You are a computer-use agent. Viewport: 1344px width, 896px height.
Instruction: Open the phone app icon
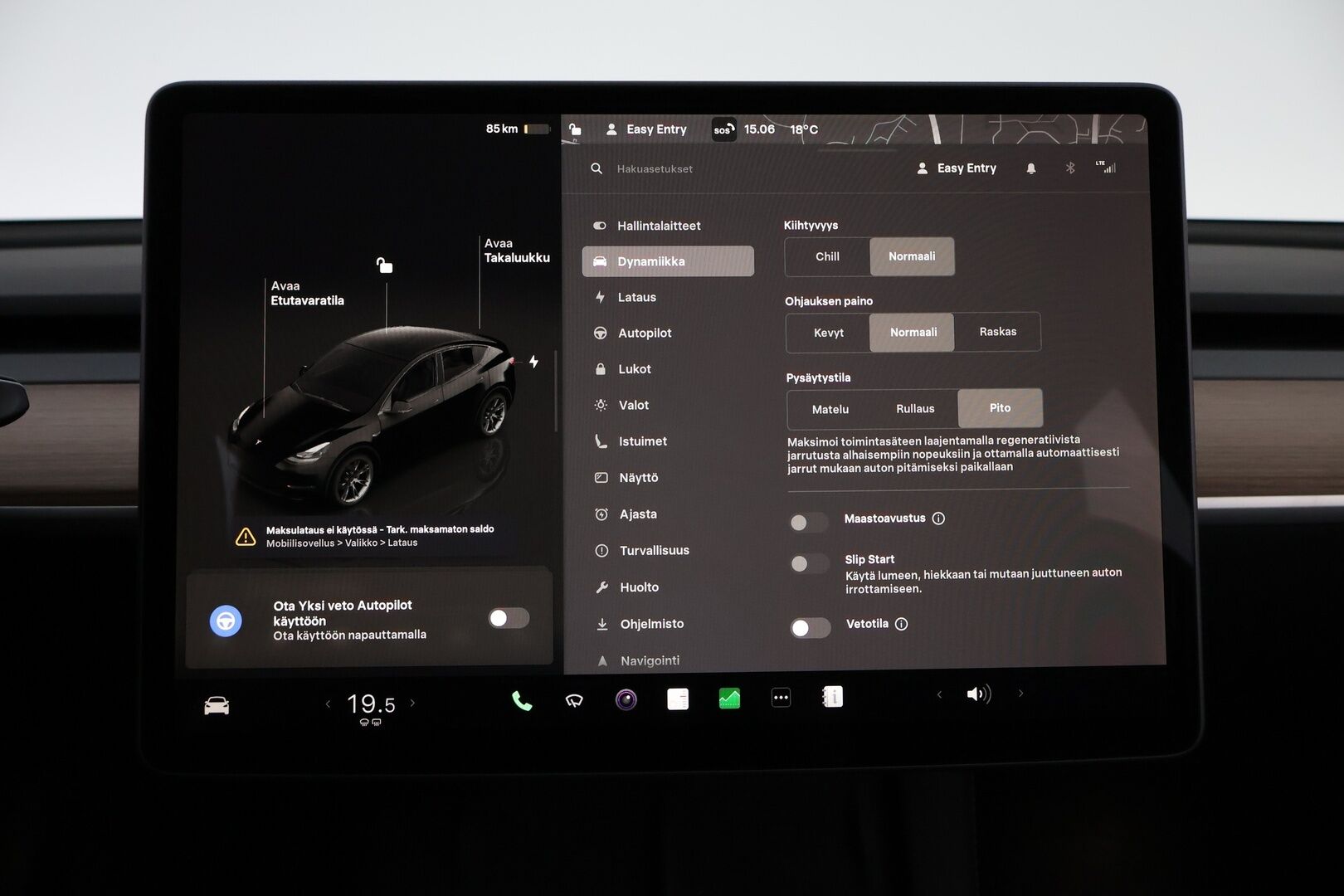click(x=522, y=701)
